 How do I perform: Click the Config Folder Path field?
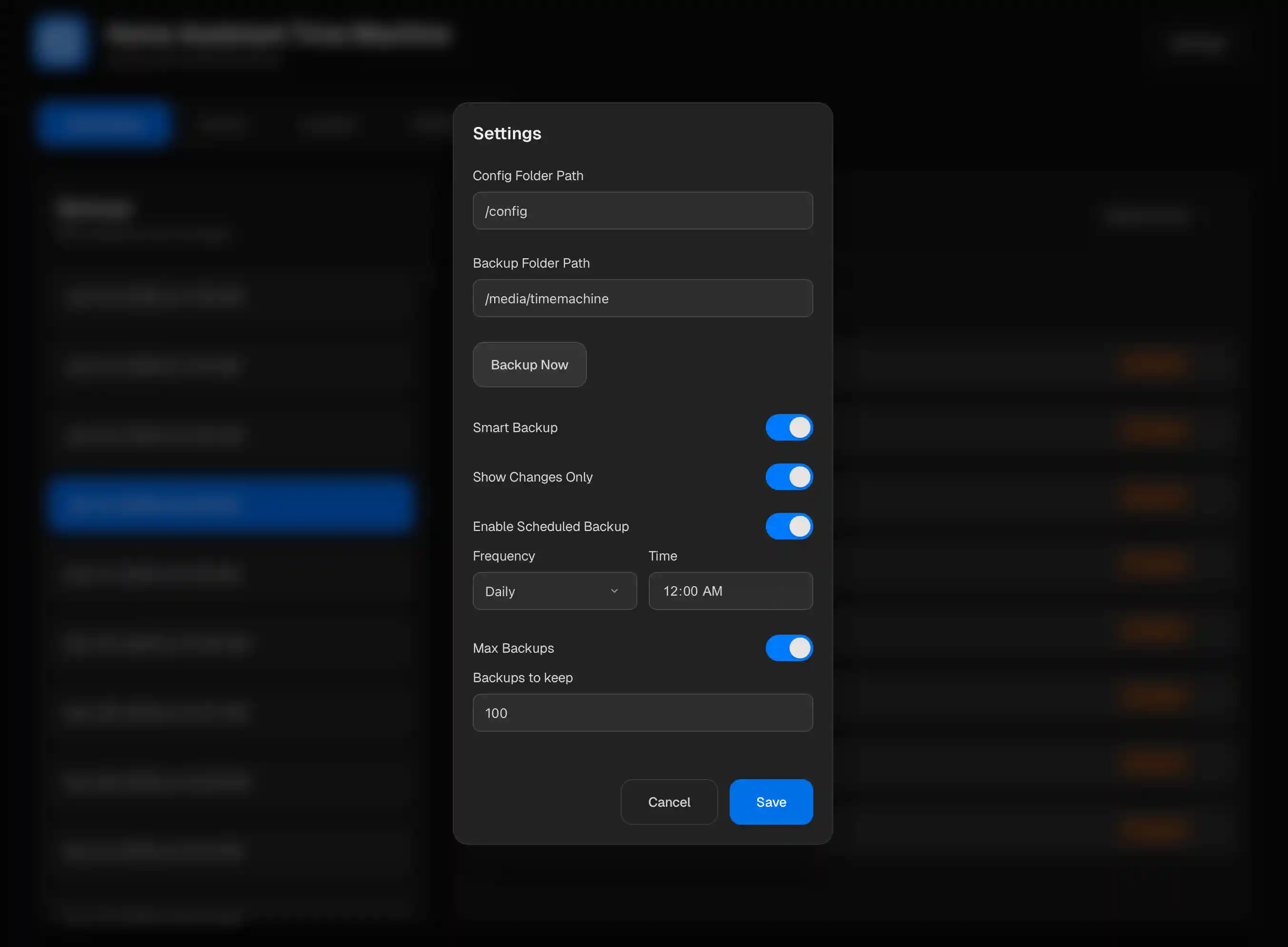point(642,211)
